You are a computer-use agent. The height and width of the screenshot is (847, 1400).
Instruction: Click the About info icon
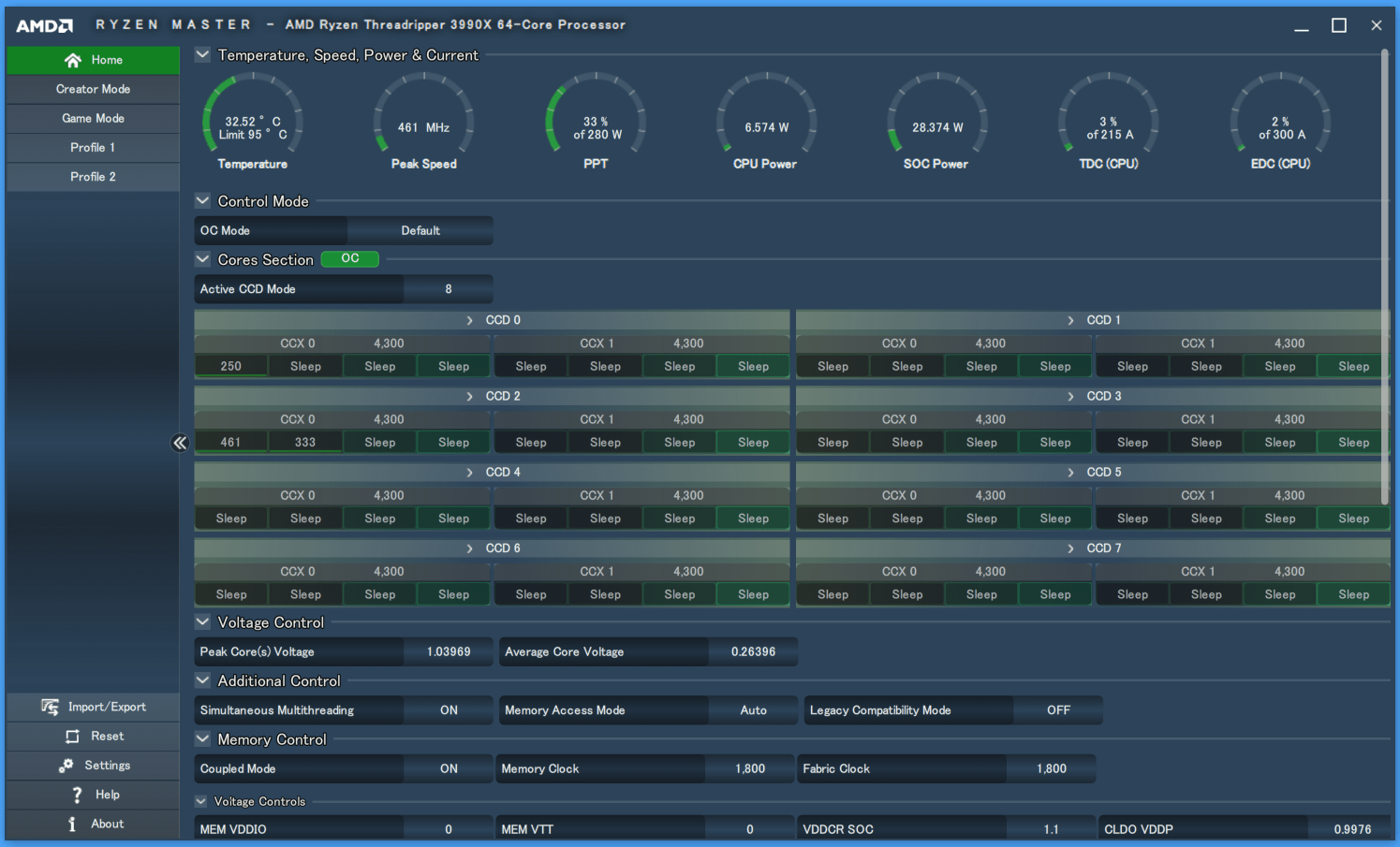point(72,824)
